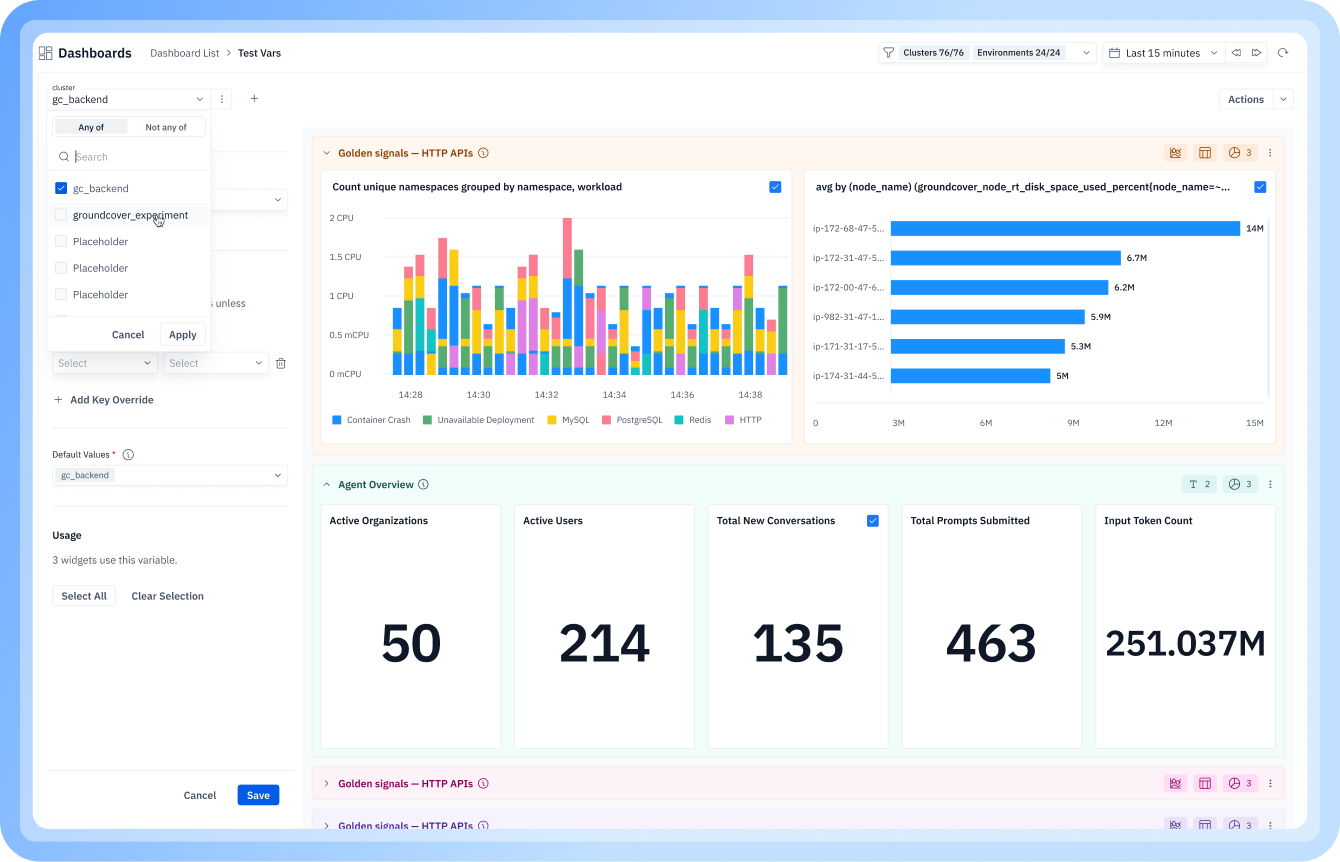
Task: Switch to the Not any of tab
Action: click(x=166, y=127)
